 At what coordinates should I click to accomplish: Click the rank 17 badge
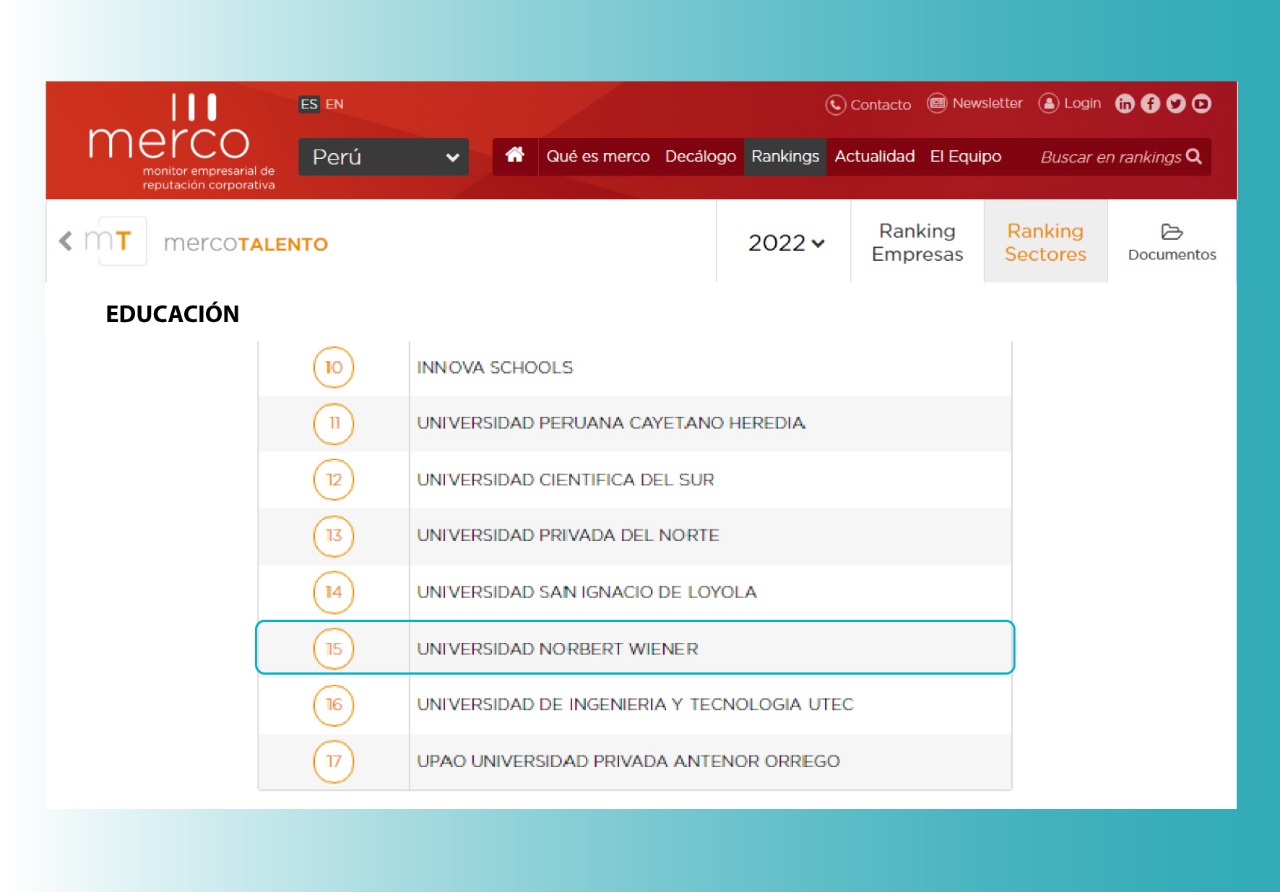[x=334, y=762]
